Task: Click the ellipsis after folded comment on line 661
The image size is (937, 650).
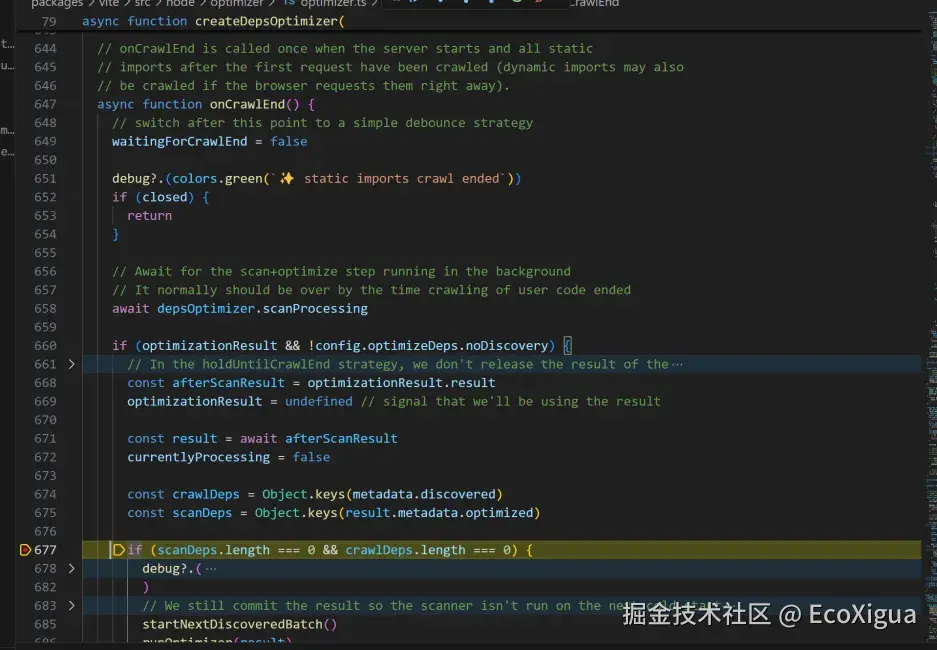Action: coord(677,364)
